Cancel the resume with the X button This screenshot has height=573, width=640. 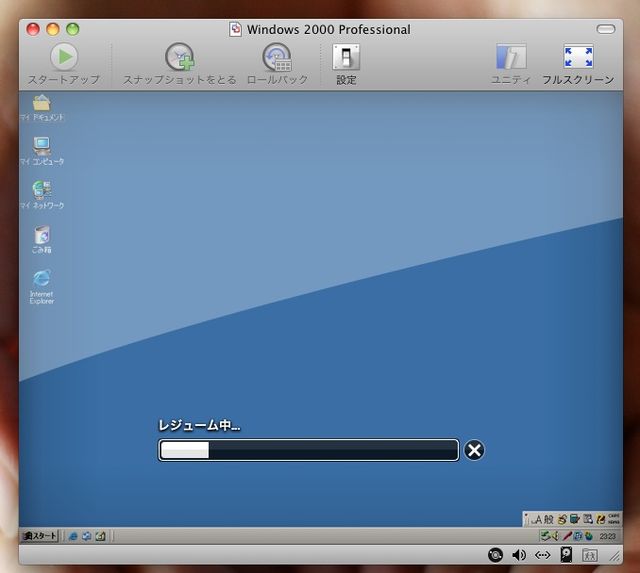[x=474, y=450]
